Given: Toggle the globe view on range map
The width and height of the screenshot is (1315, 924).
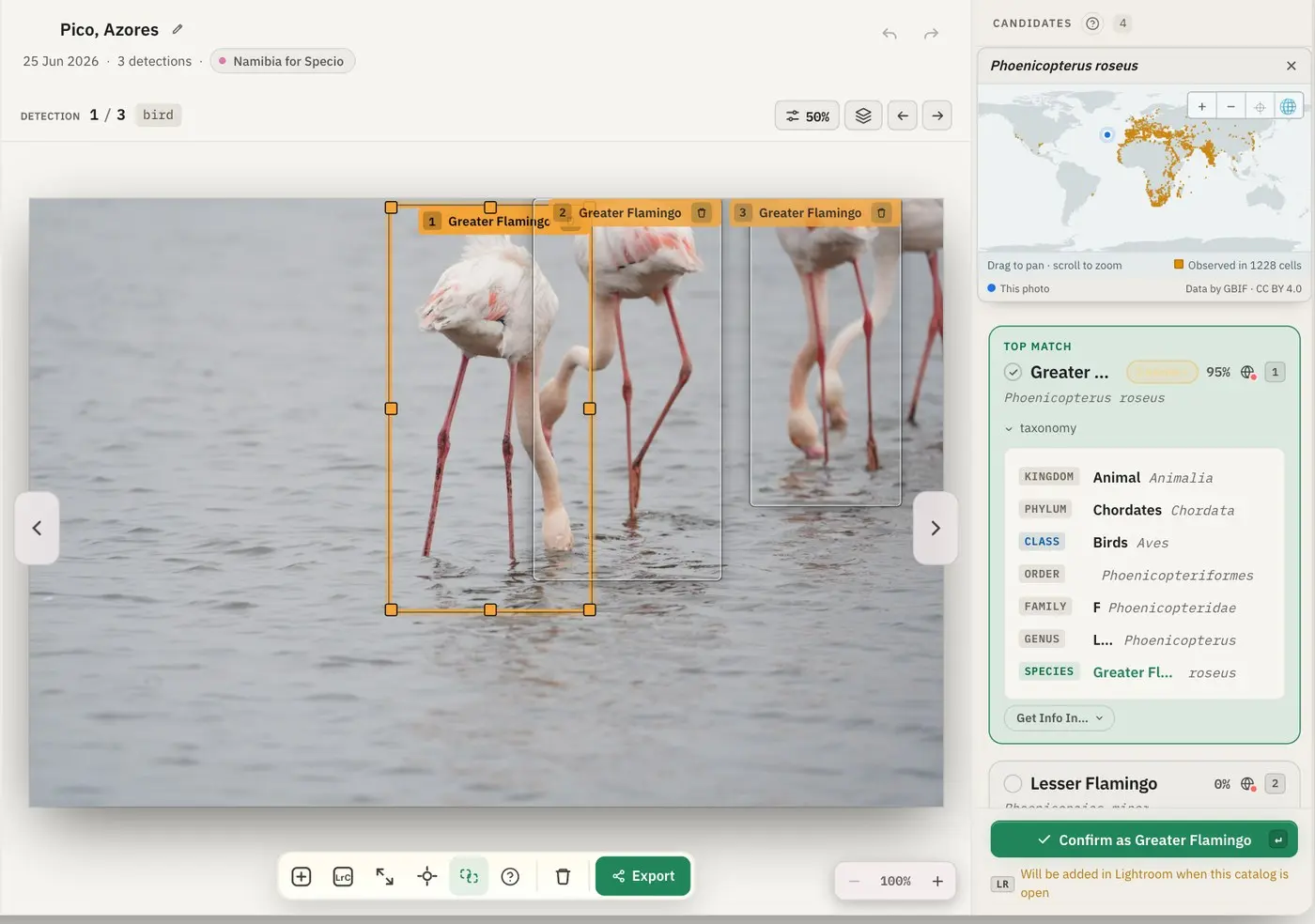Looking at the screenshot, I should [1289, 106].
